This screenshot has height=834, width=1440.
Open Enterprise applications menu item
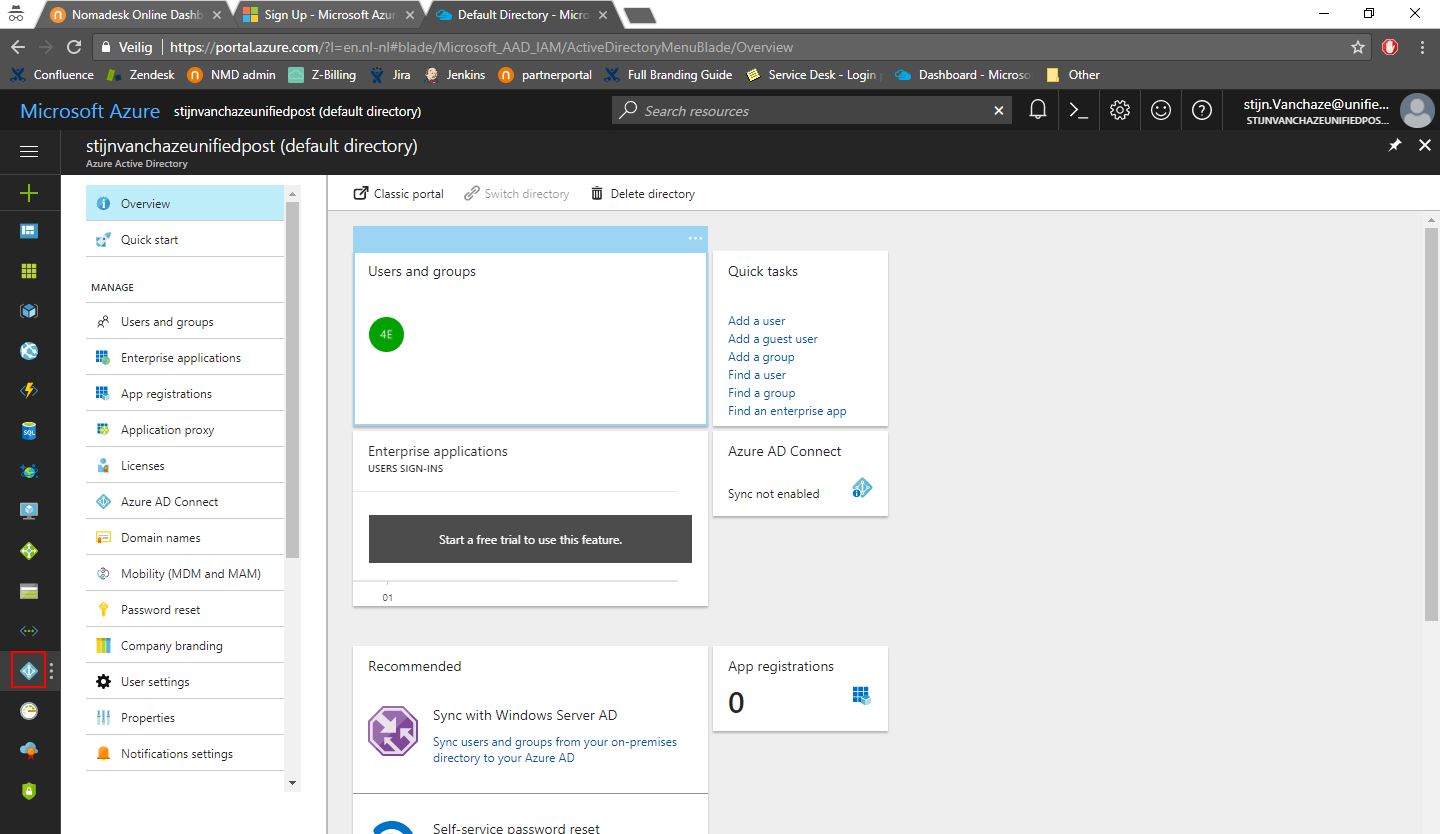click(185, 357)
